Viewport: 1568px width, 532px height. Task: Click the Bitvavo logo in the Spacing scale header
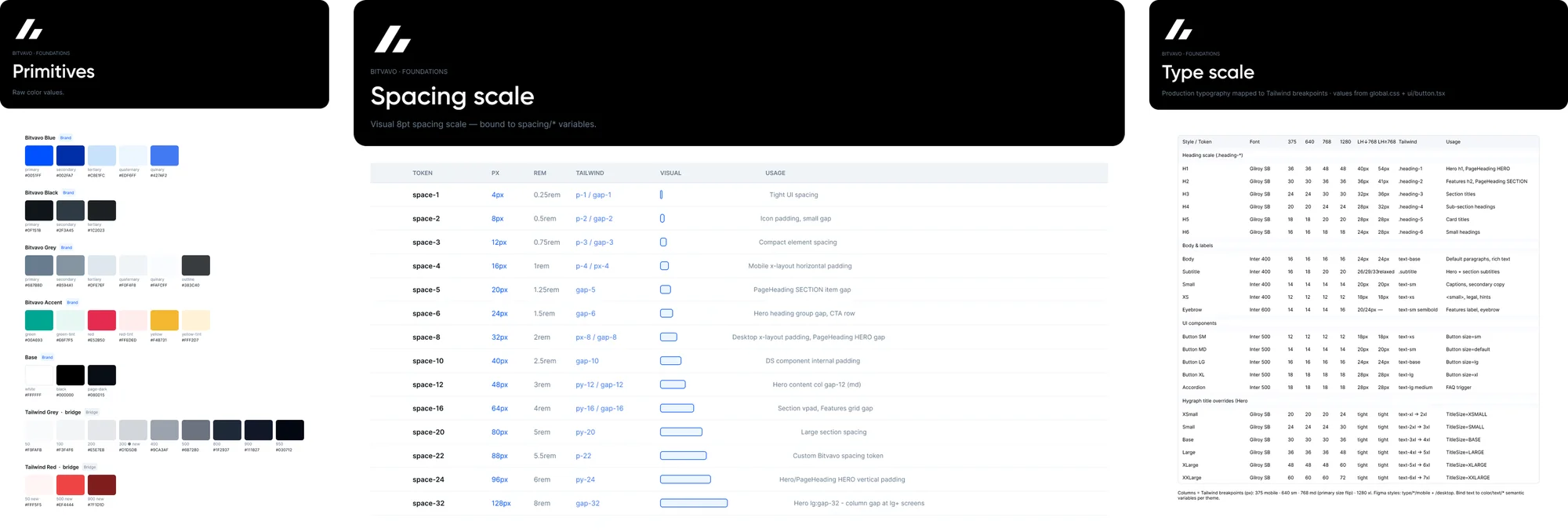click(x=392, y=39)
